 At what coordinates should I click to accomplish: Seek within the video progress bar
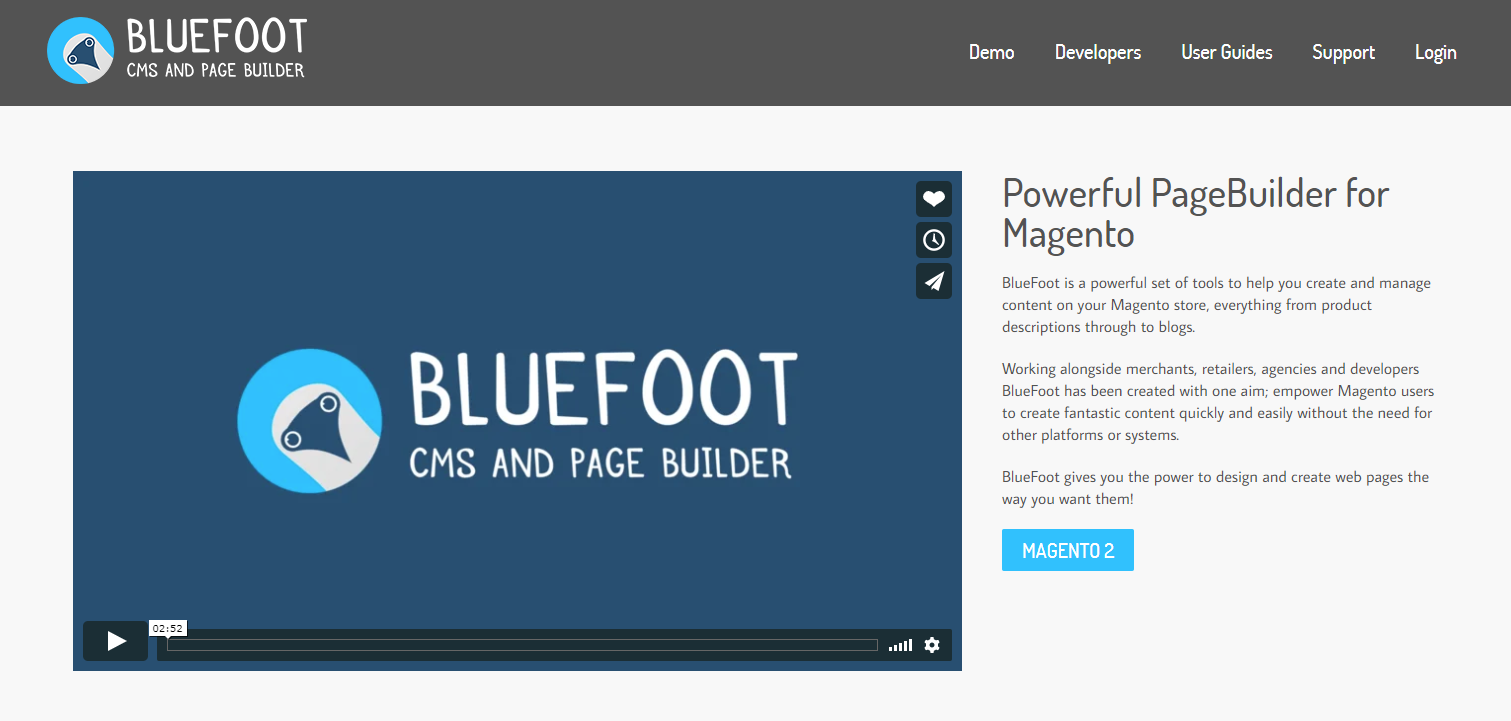pos(522,645)
